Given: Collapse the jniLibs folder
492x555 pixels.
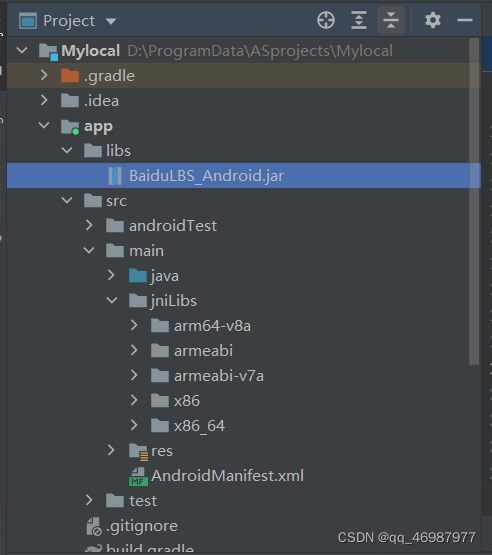Looking at the screenshot, I should 111,301.
